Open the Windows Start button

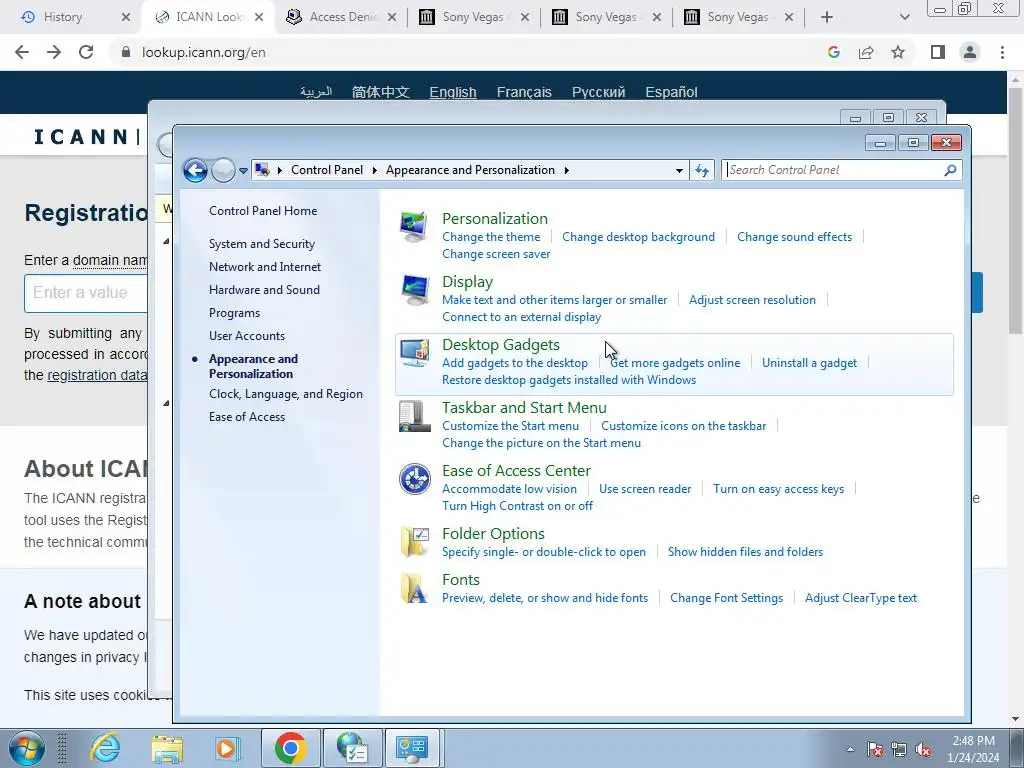27,748
